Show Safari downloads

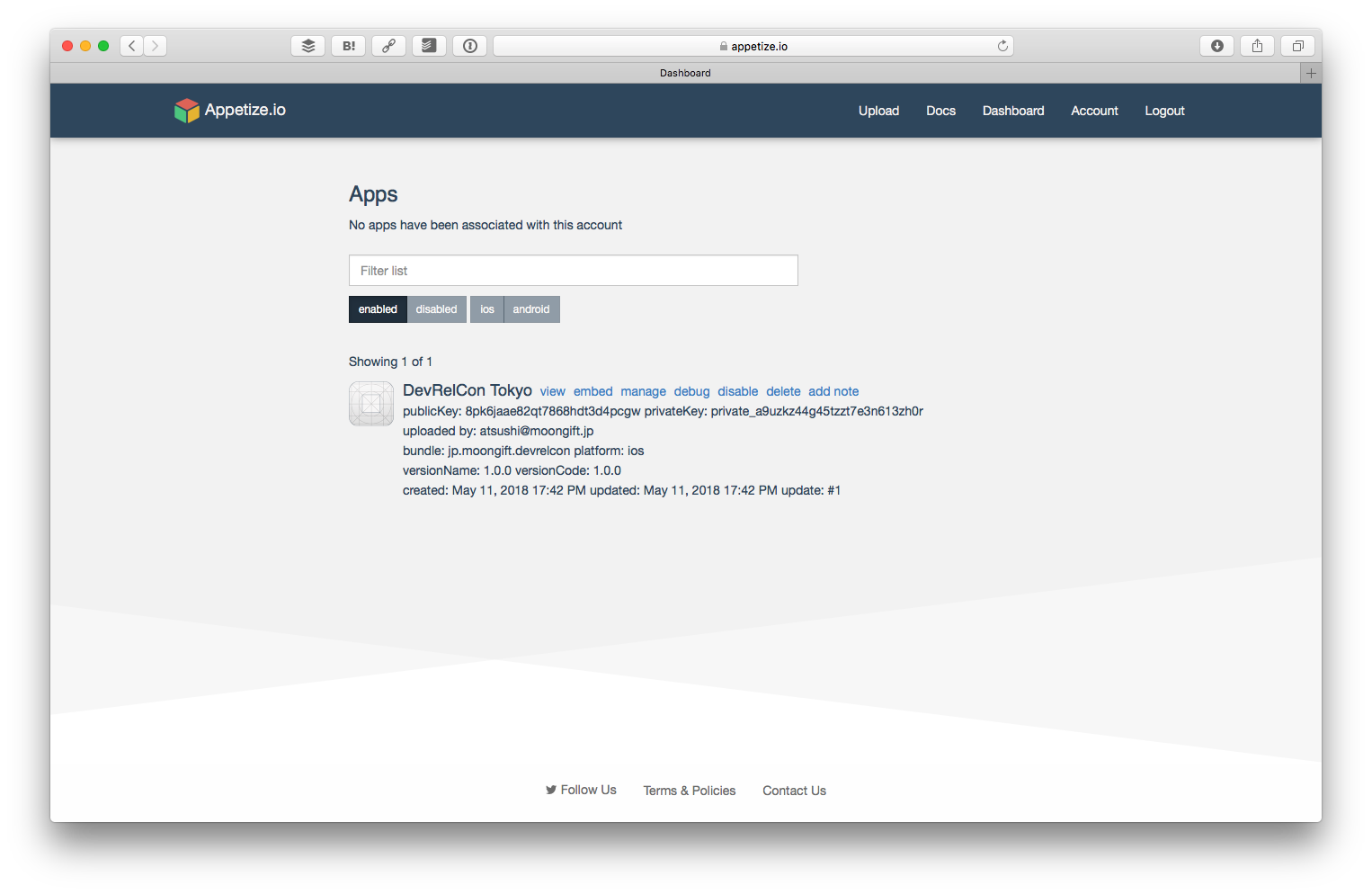pyautogui.click(x=1216, y=46)
